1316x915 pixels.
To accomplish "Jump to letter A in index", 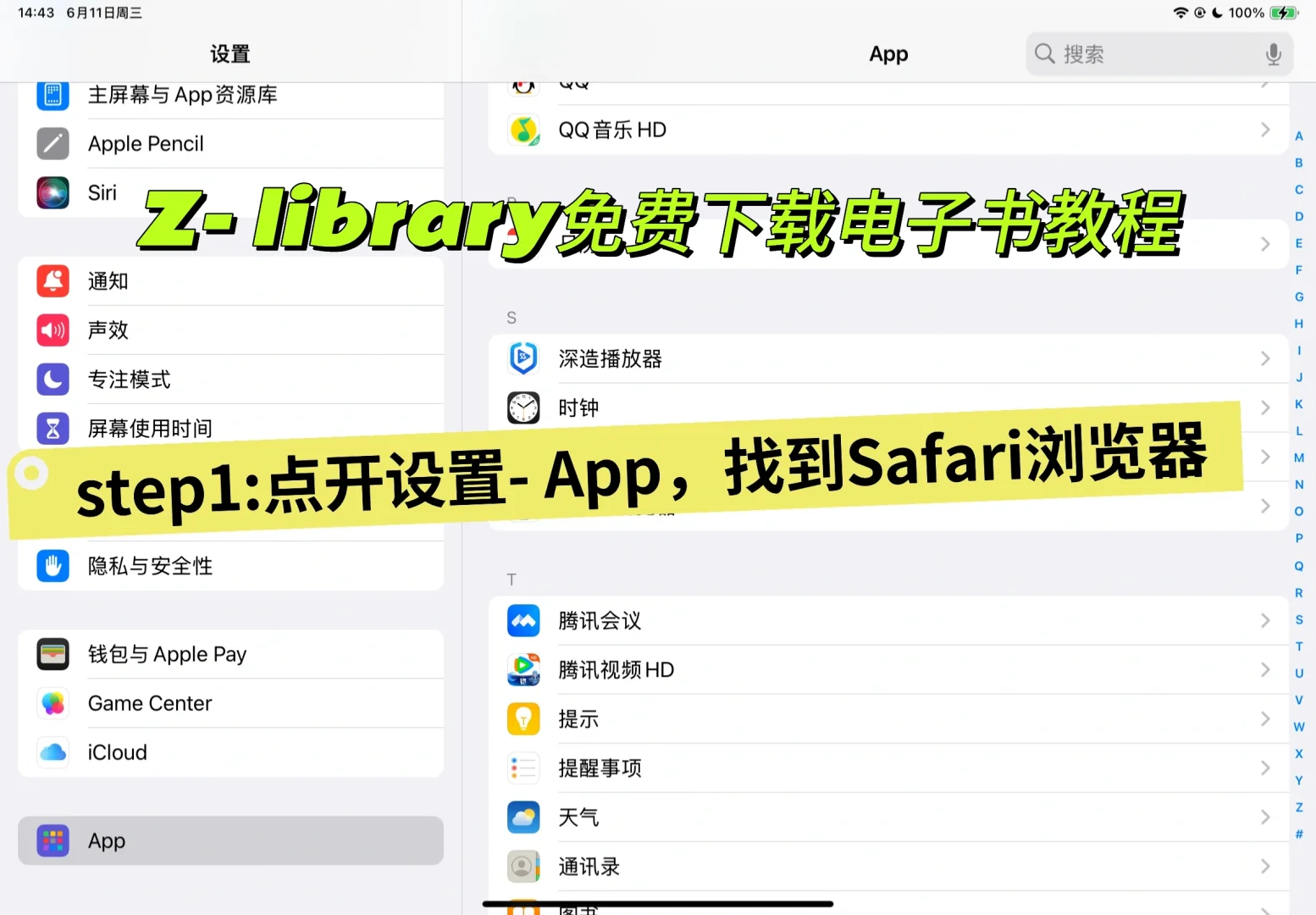I will (x=1299, y=136).
